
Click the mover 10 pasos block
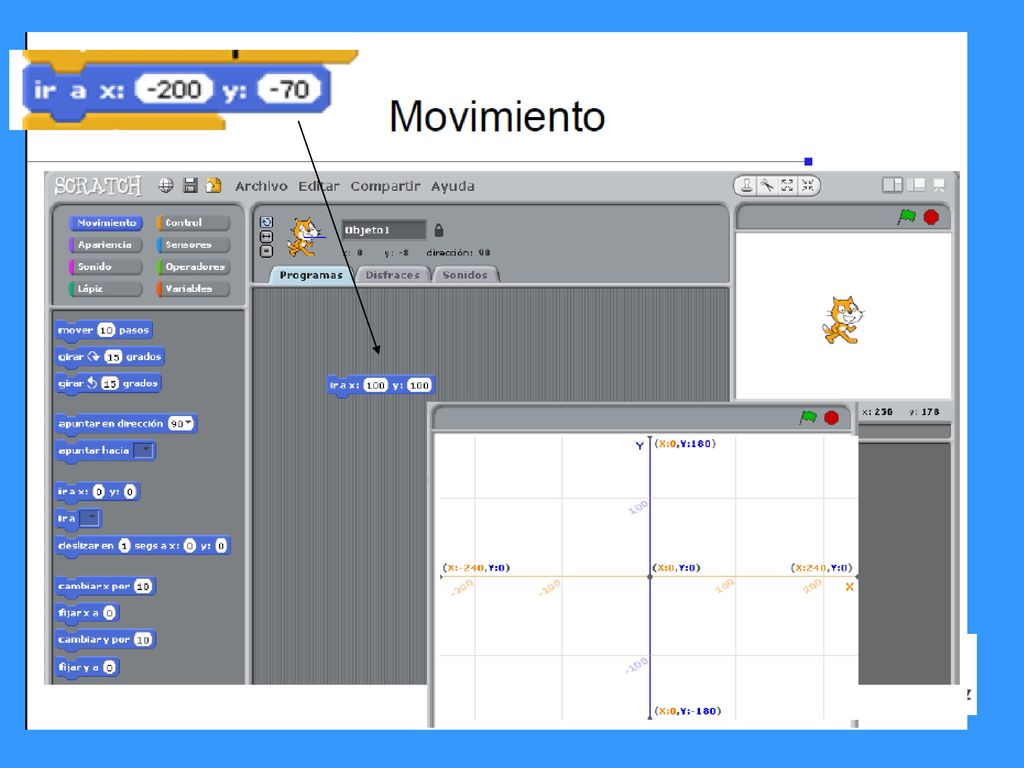click(x=104, y=330)
